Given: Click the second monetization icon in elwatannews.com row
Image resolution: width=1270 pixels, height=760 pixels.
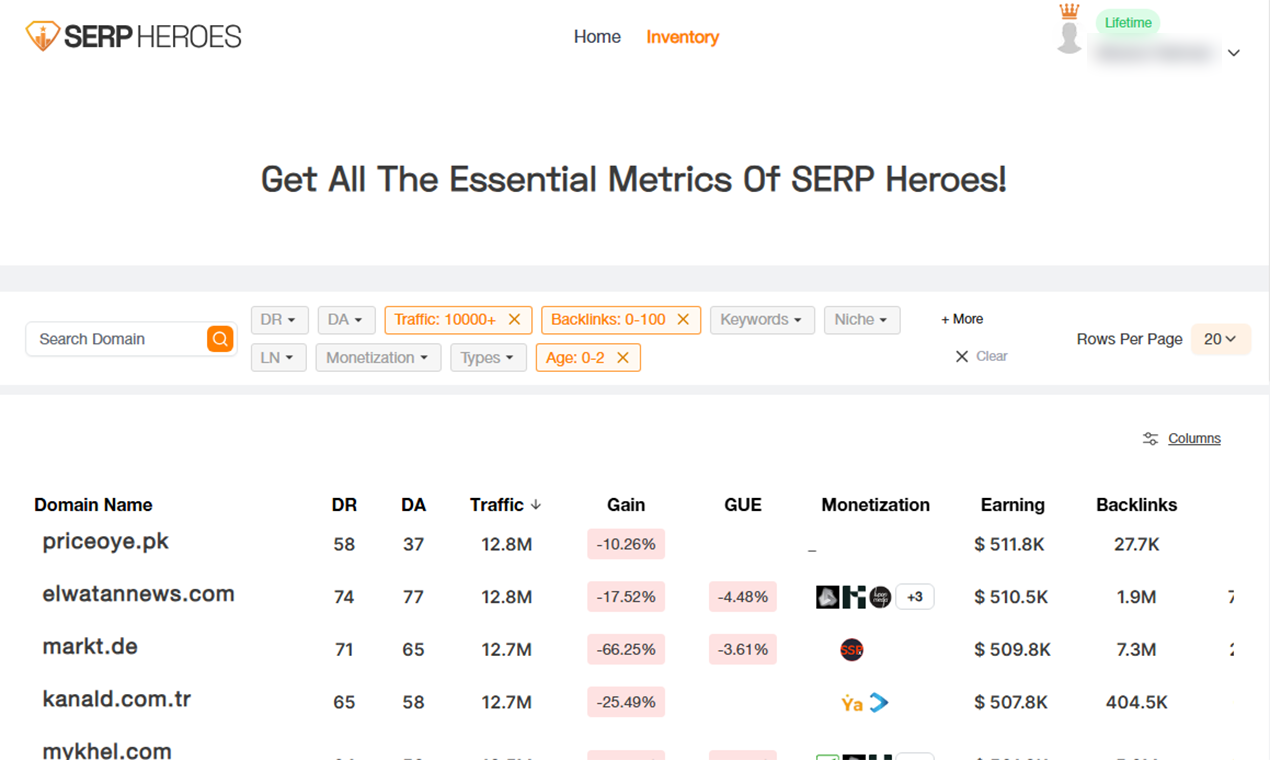Looking at the screenshot, I should [853, 597].
